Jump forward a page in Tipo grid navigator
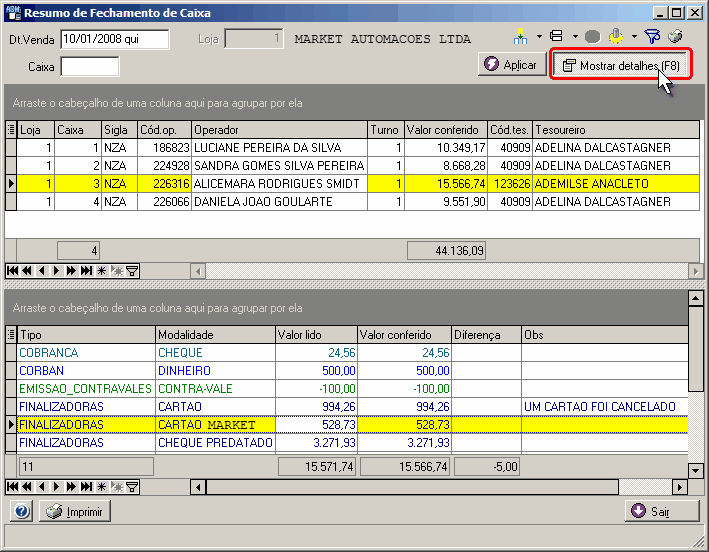709x552 pixels. coord(71,487)
